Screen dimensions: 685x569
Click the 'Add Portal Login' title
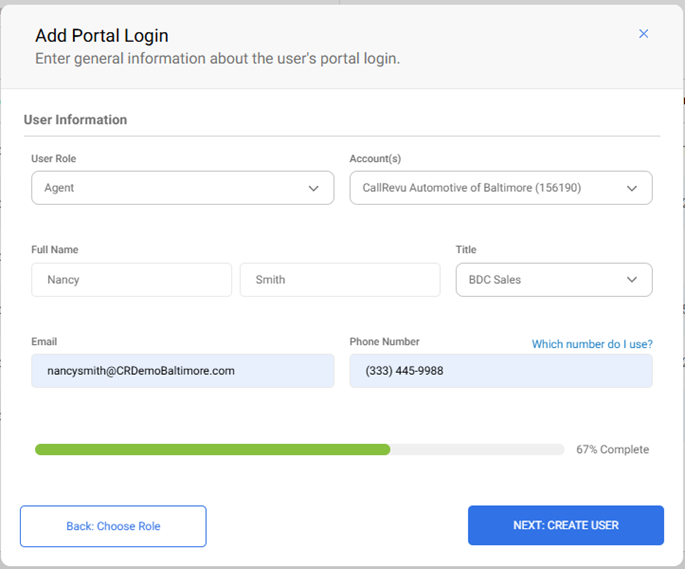tap(102, 36)
